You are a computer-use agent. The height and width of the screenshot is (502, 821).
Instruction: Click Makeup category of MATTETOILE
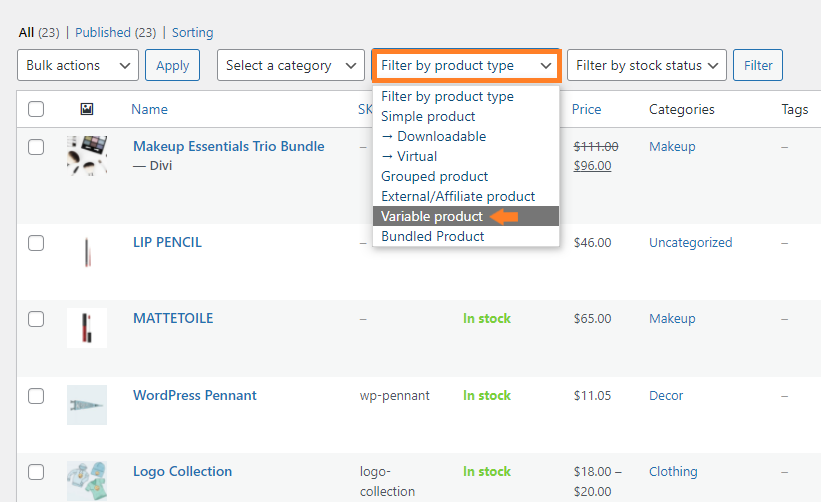[672, 318]
